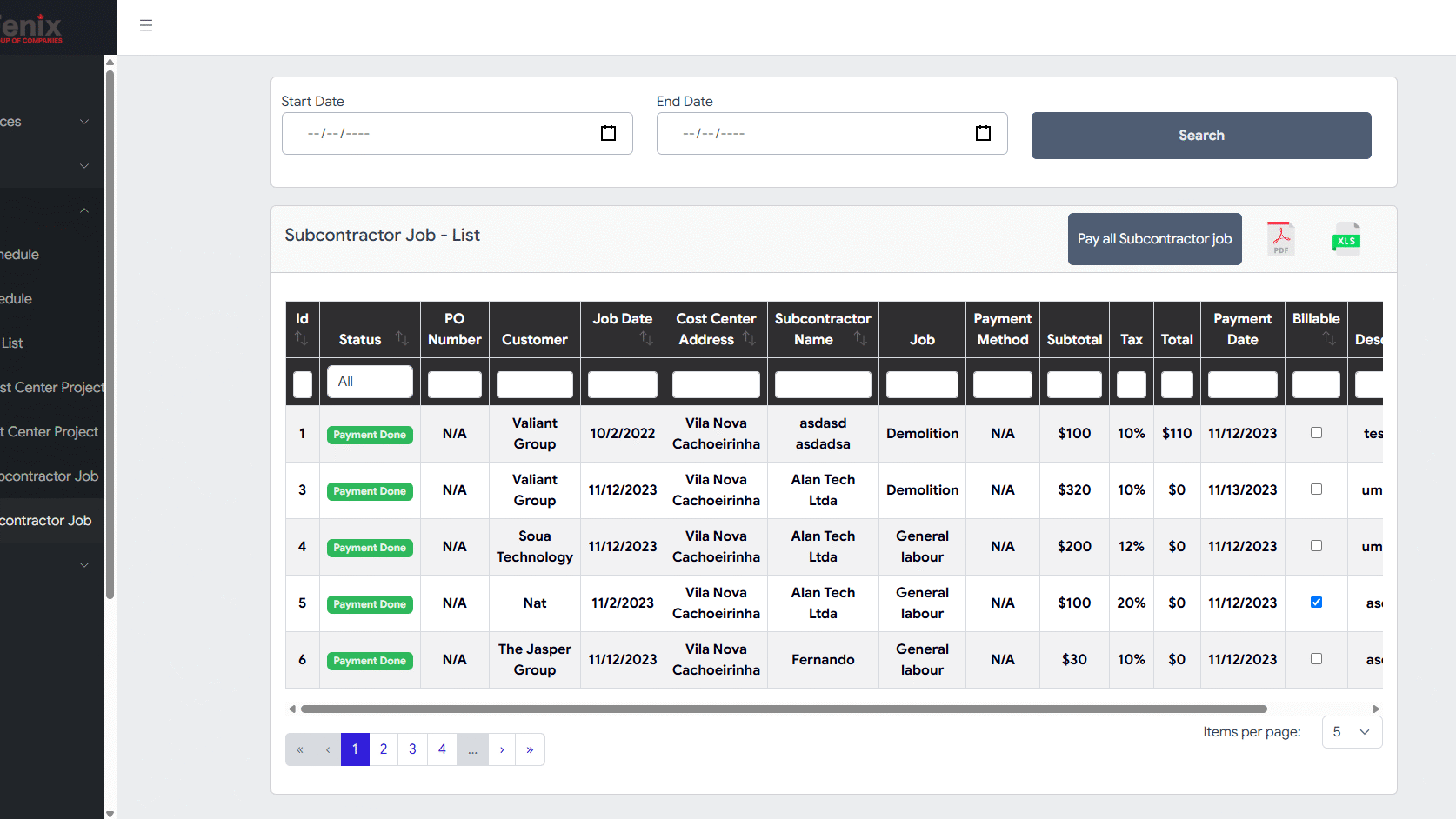Sort by Billable column arrows
1456x819 pixels.
click(x=1329, y=338)
